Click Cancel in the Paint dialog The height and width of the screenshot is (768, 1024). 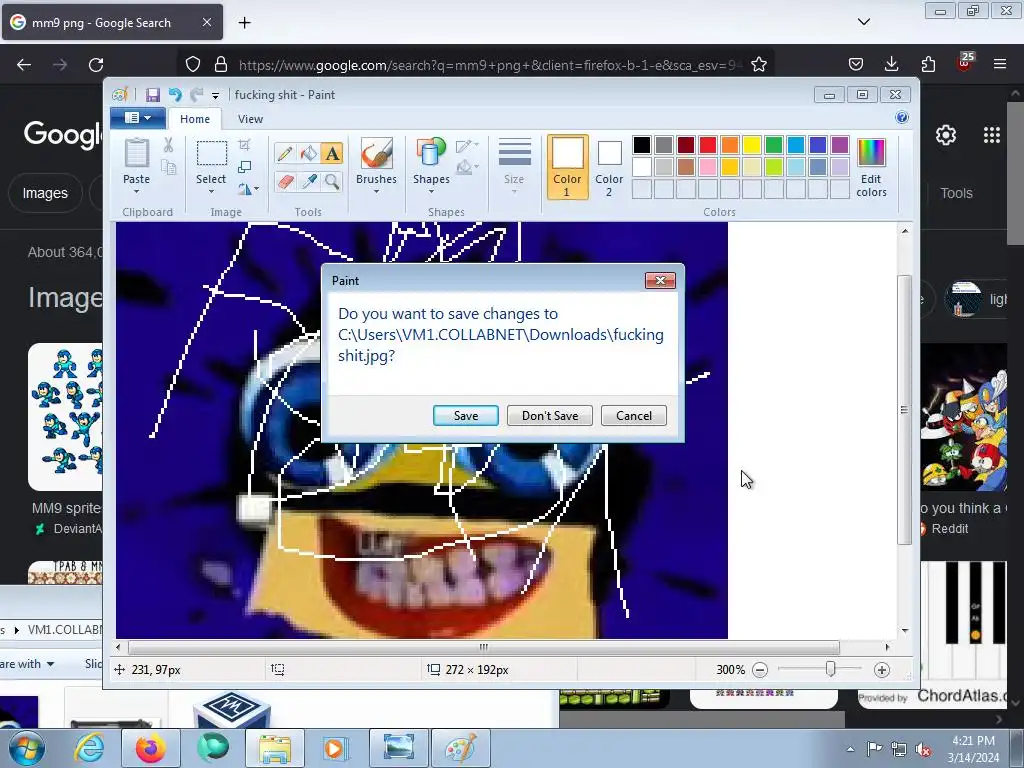[633, 416]
